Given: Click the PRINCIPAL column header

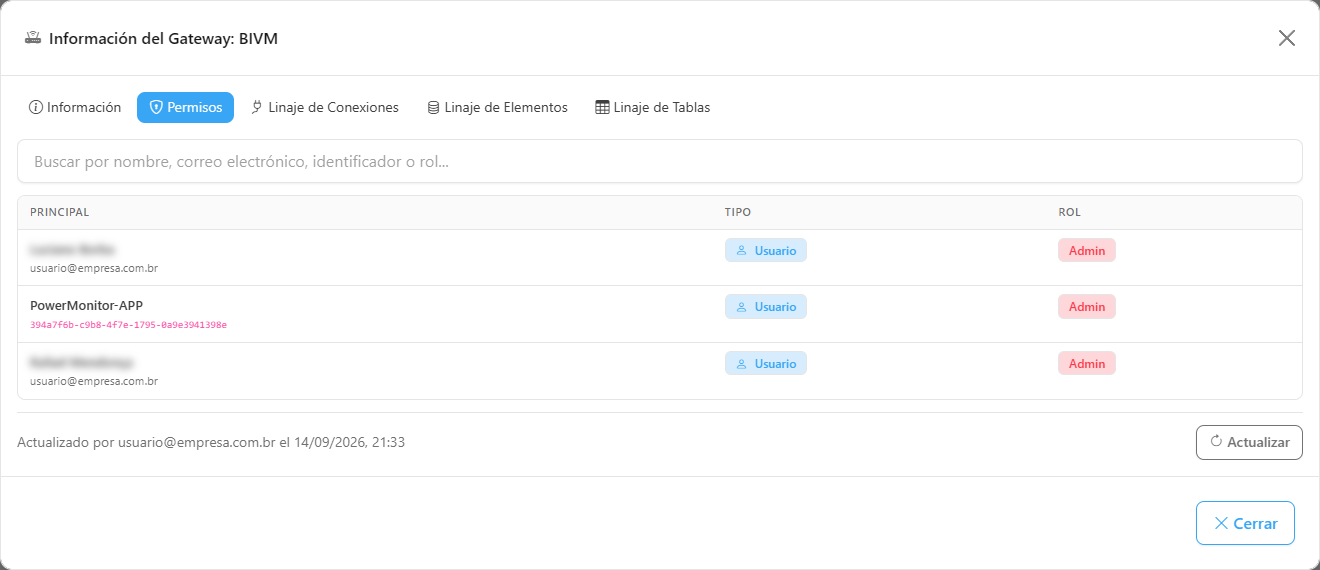Looking at the screenshot, I should click(x=60, y=212).
